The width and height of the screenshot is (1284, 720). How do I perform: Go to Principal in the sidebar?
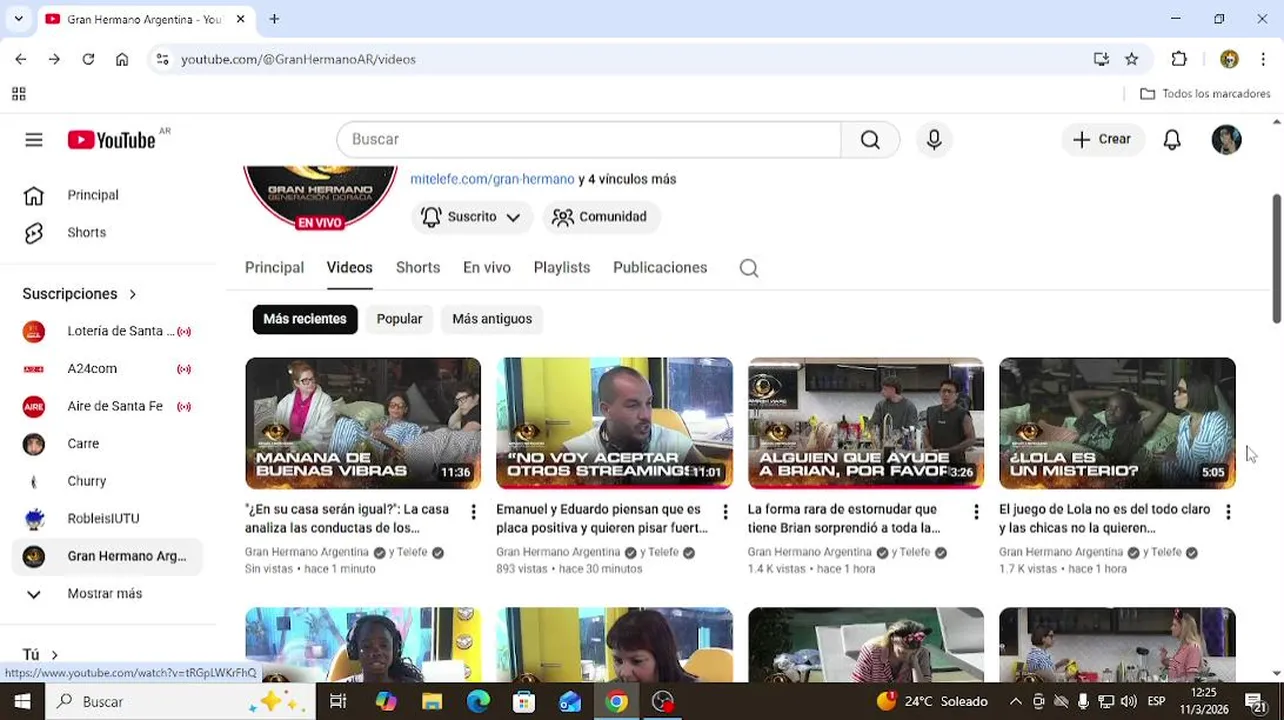[105, 195]
